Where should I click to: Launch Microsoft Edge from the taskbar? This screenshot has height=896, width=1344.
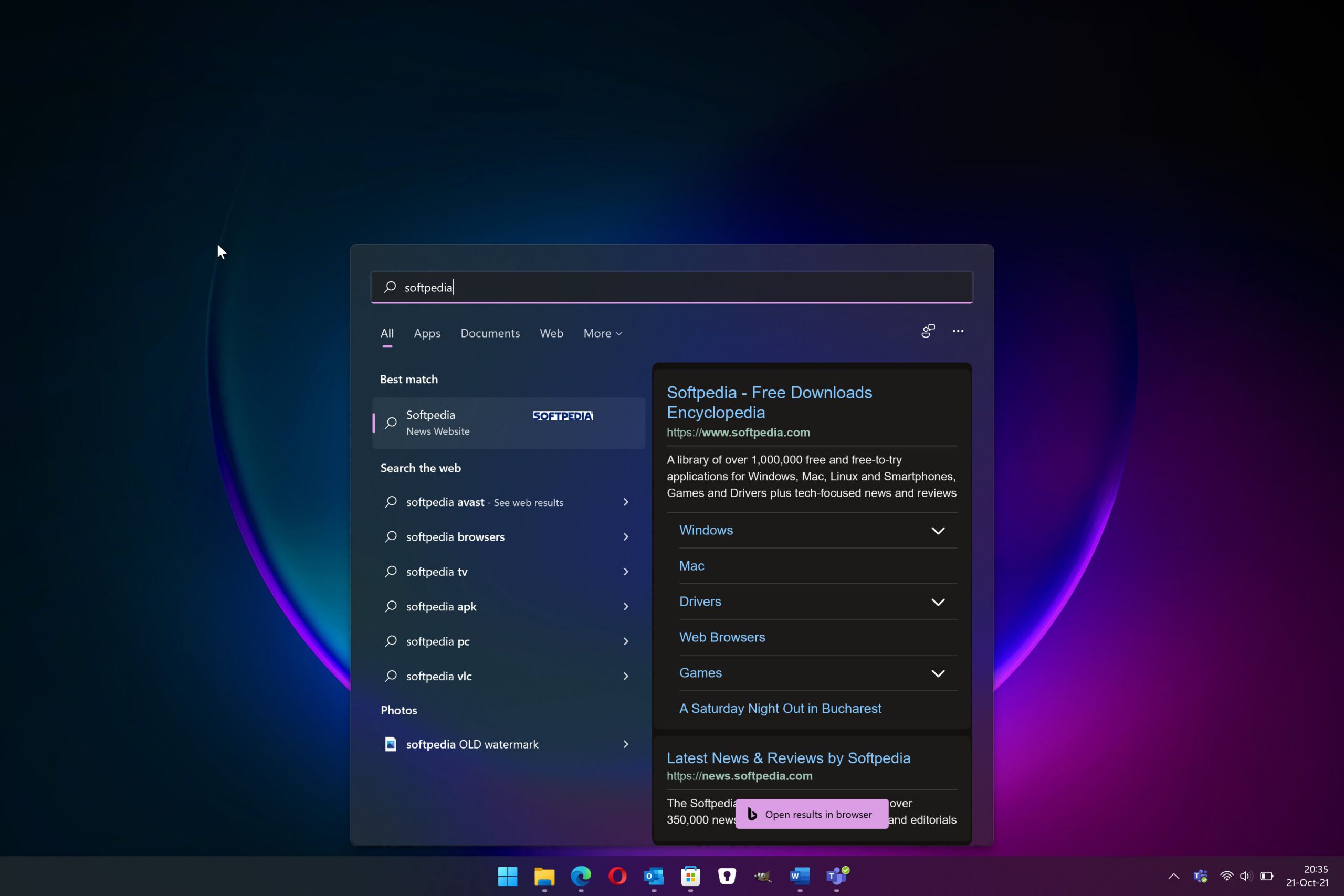click(581, 876)
